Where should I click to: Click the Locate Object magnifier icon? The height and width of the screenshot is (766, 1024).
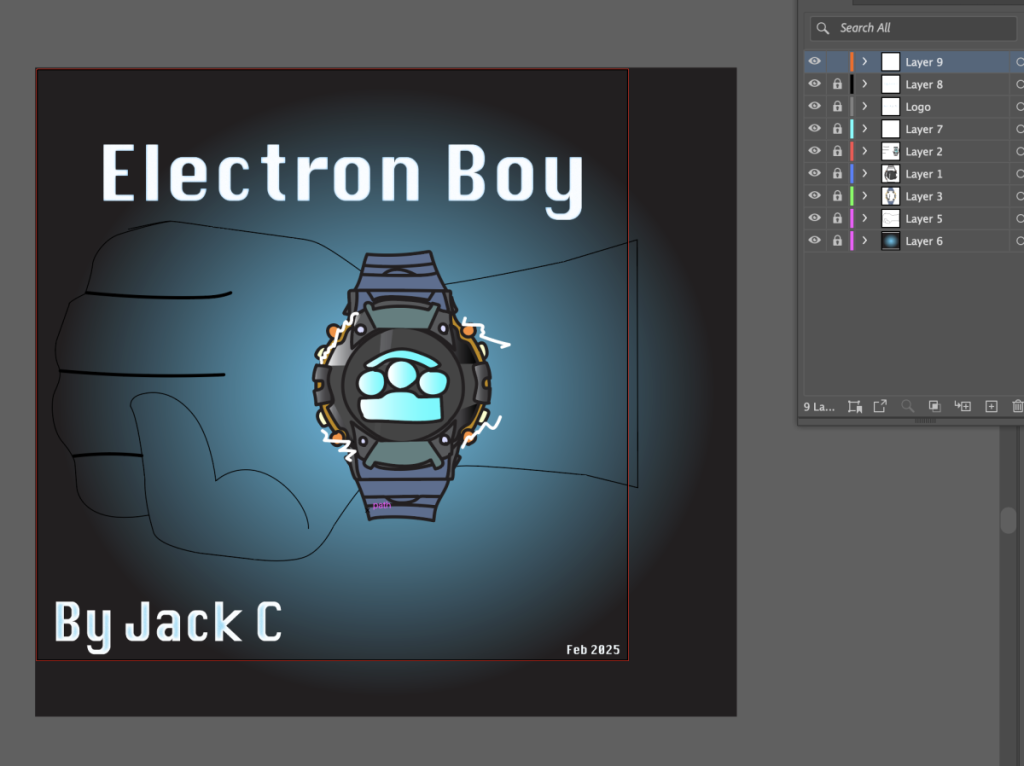coord(908,406)
